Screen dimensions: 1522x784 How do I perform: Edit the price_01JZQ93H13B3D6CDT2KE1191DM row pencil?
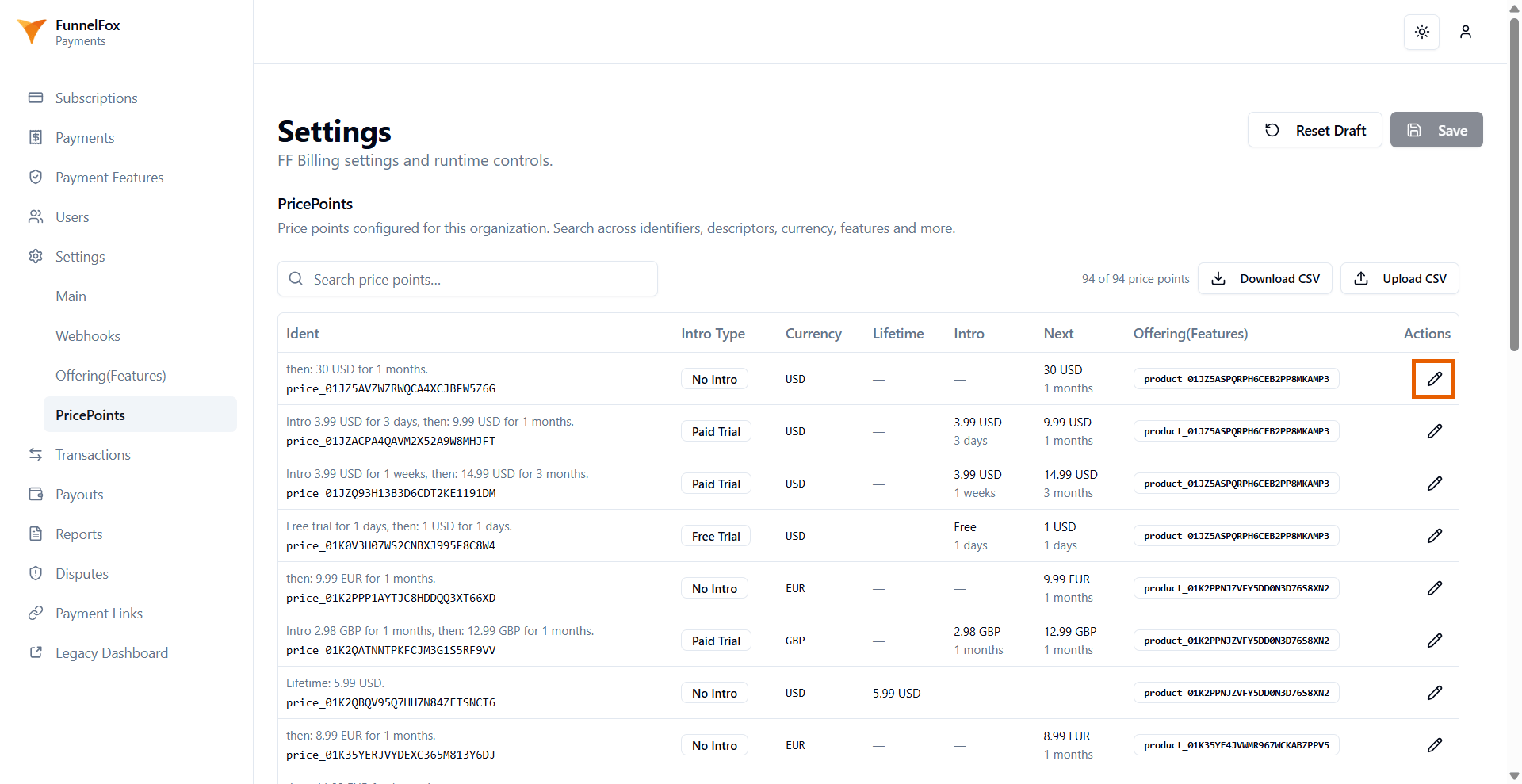click(1434, 484)
